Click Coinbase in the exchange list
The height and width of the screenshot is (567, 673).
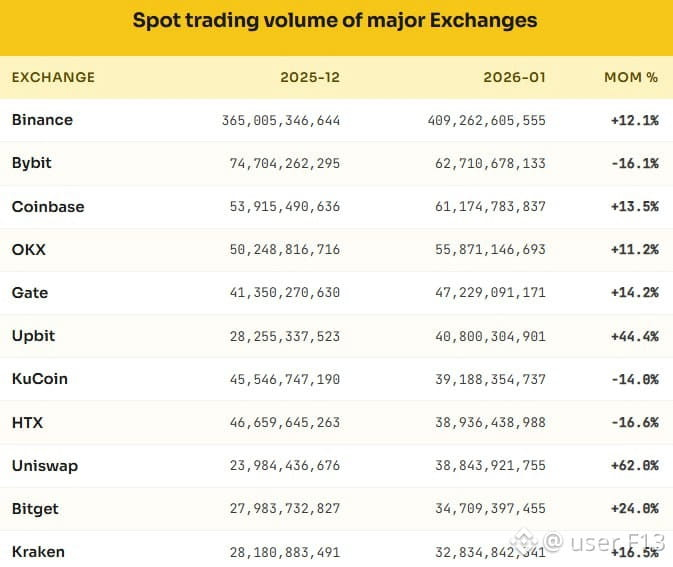point(48,206)
